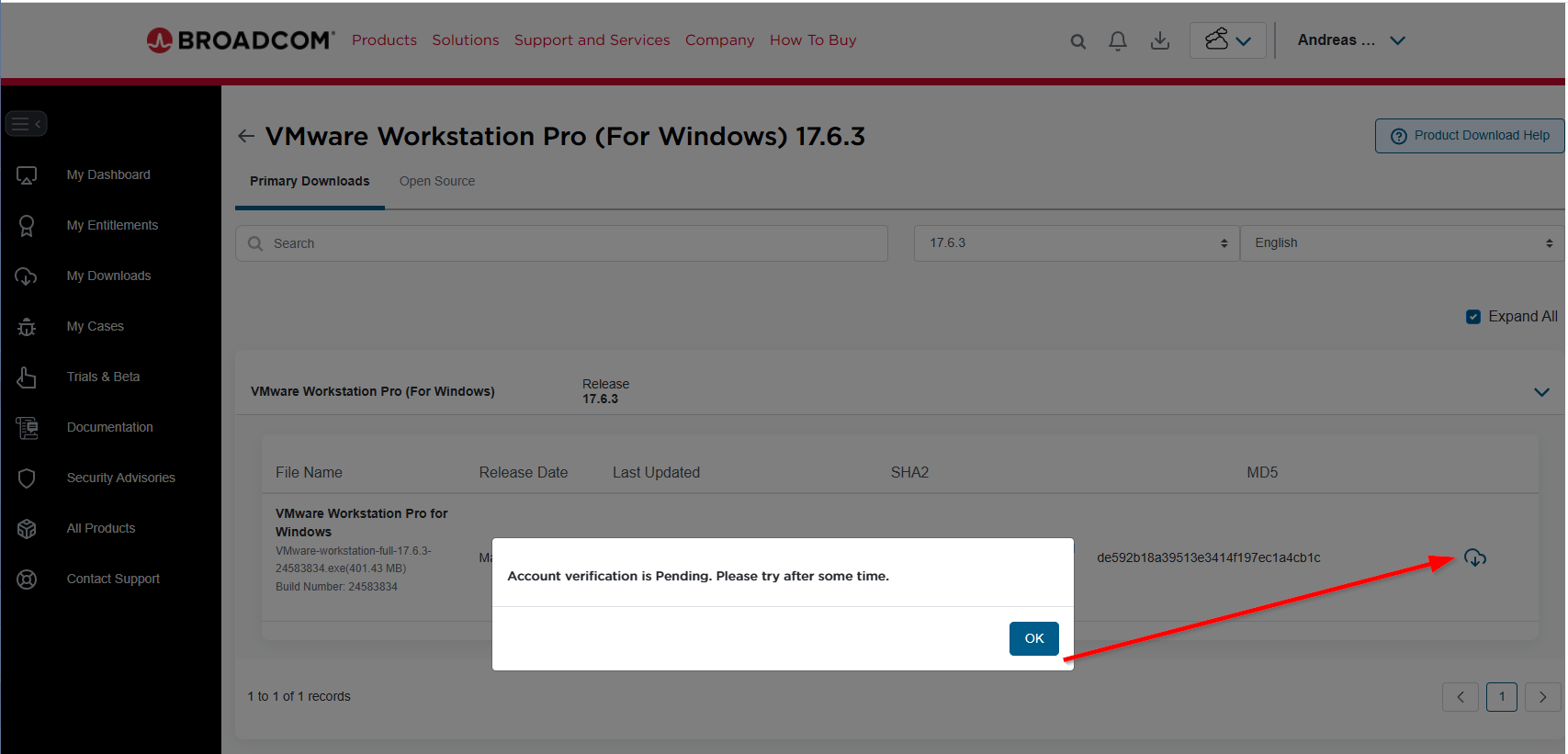Open Trials & Beta in the sidebar
The height and width of the screenshot is (754, 1568).
pyautogui.click(x=103, y=377)
